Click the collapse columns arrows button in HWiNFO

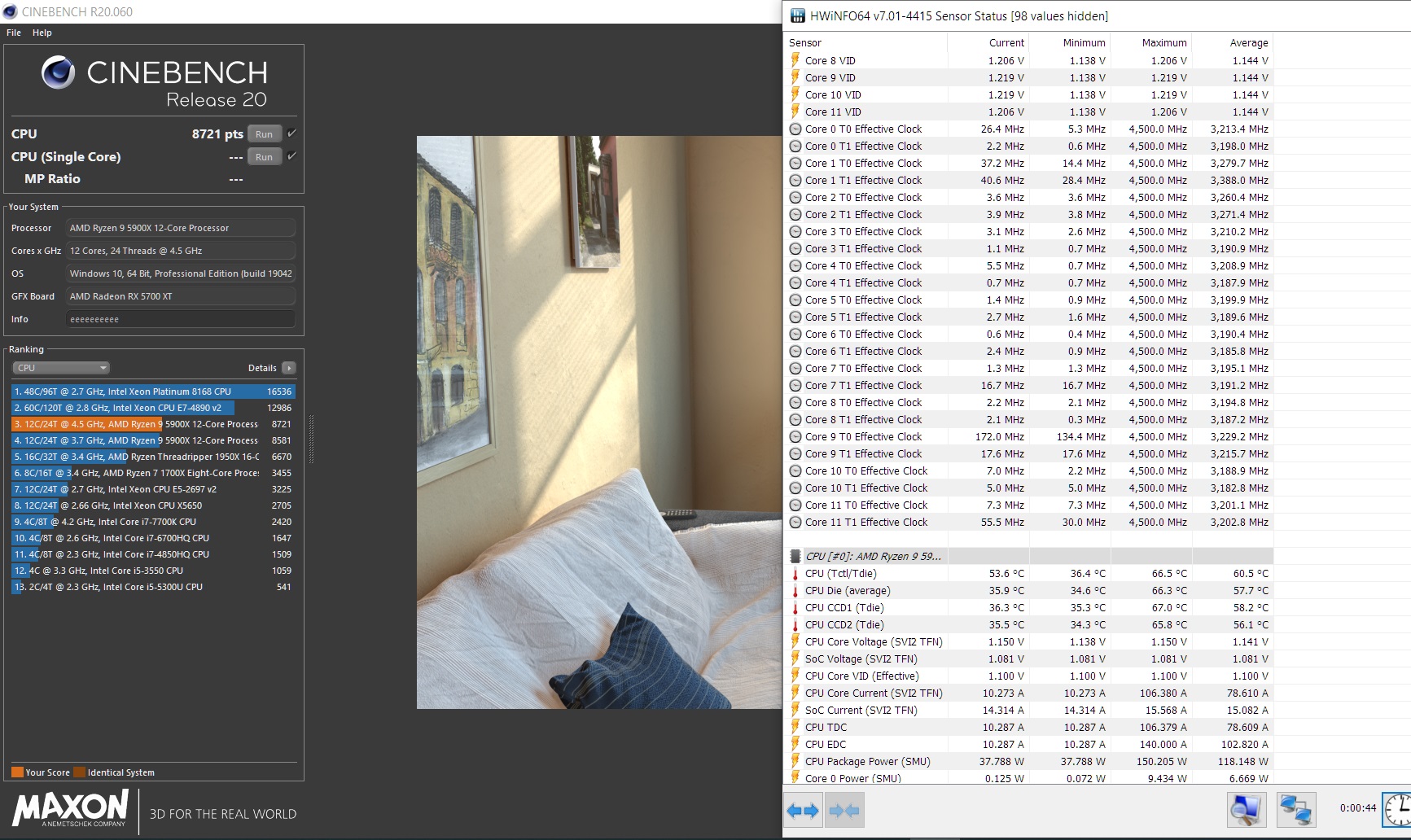844,811
